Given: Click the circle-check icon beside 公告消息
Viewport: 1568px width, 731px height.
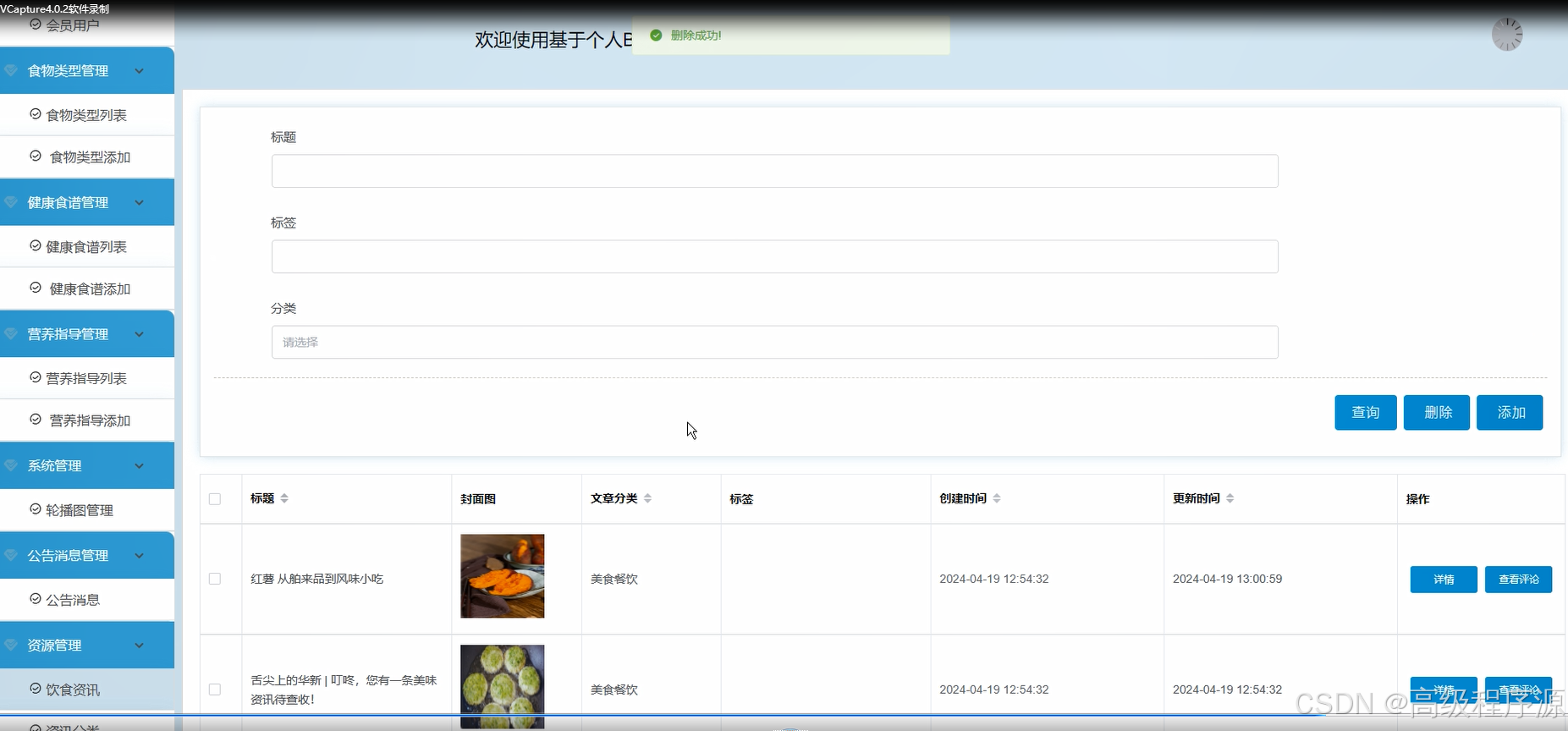Looking at the screenshot, I should coord(36,599).
